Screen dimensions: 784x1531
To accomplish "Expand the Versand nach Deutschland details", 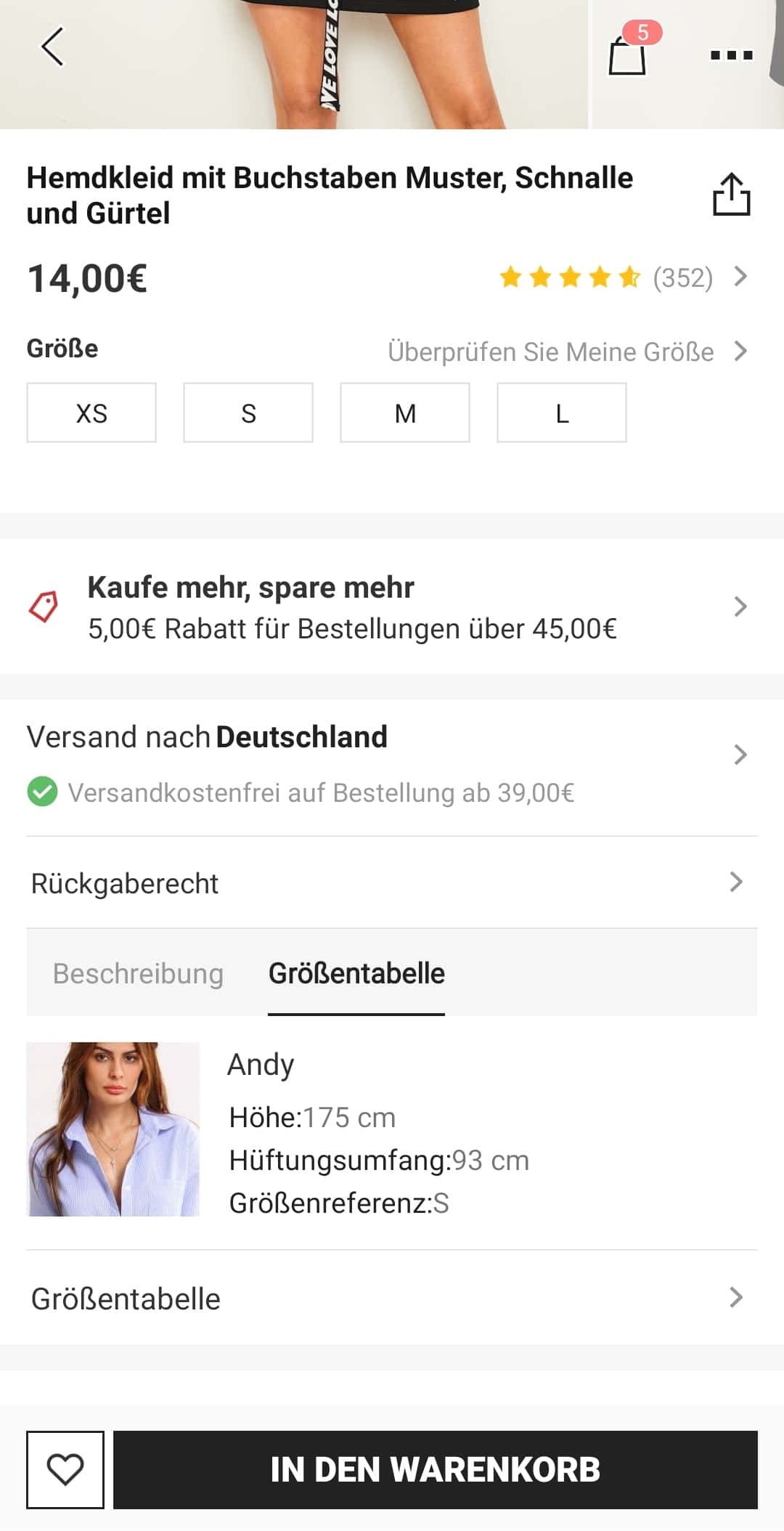I will point(392,755).
